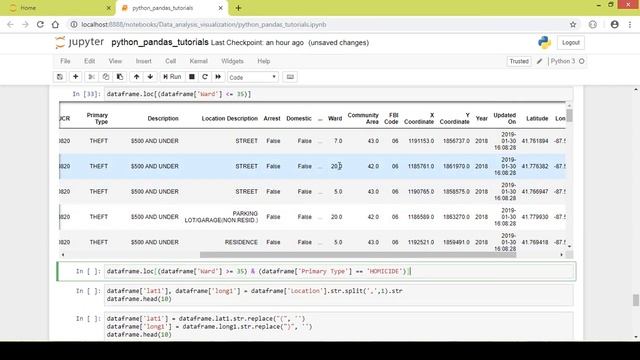The height and width of the screenshot is (360, 640).
Task: Click code cell filtering HOMICIDE primary type
Action: tap(340, 271)
